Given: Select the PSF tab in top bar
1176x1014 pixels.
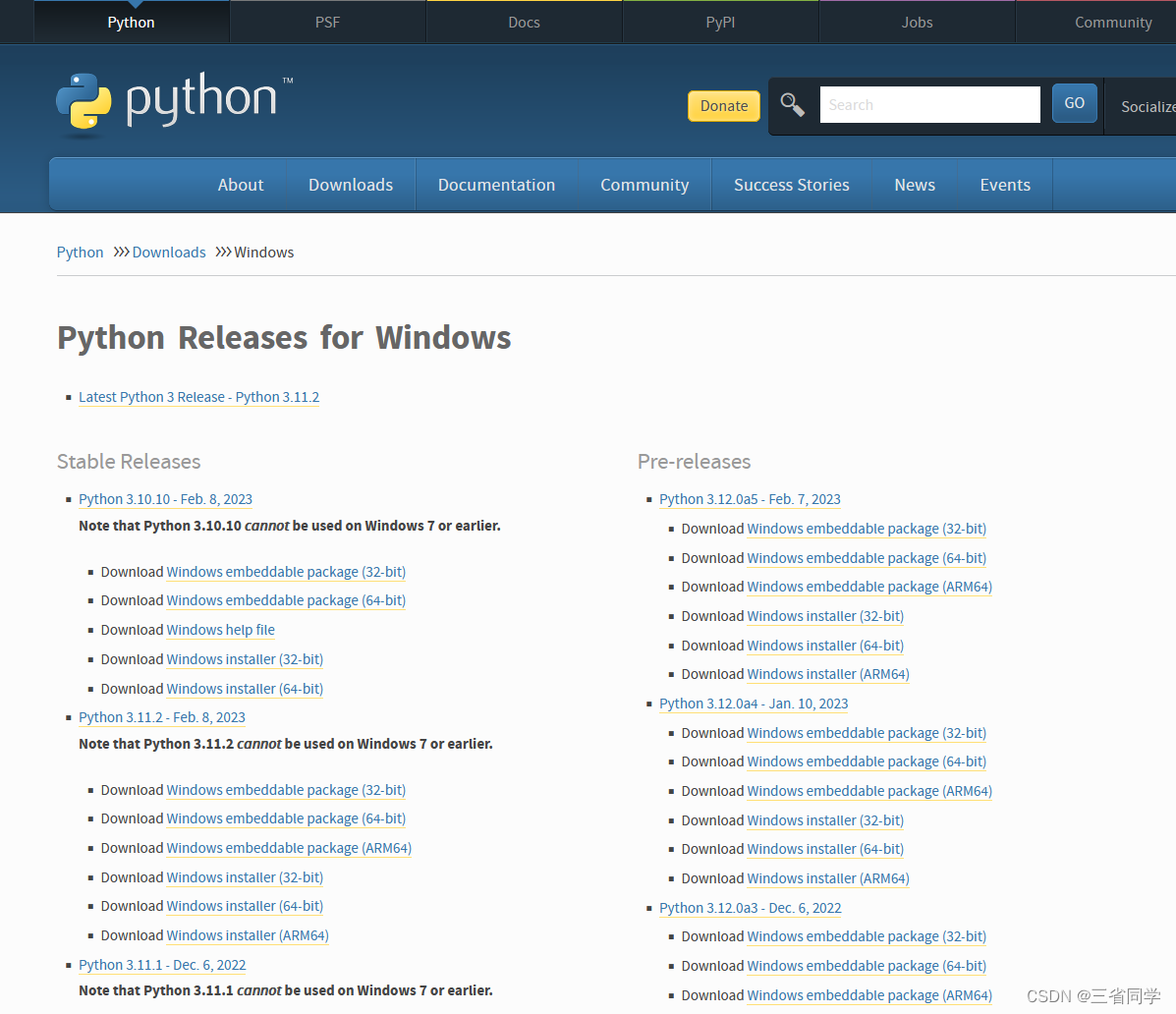Looking at the screenshot, I should pos(327,21).
